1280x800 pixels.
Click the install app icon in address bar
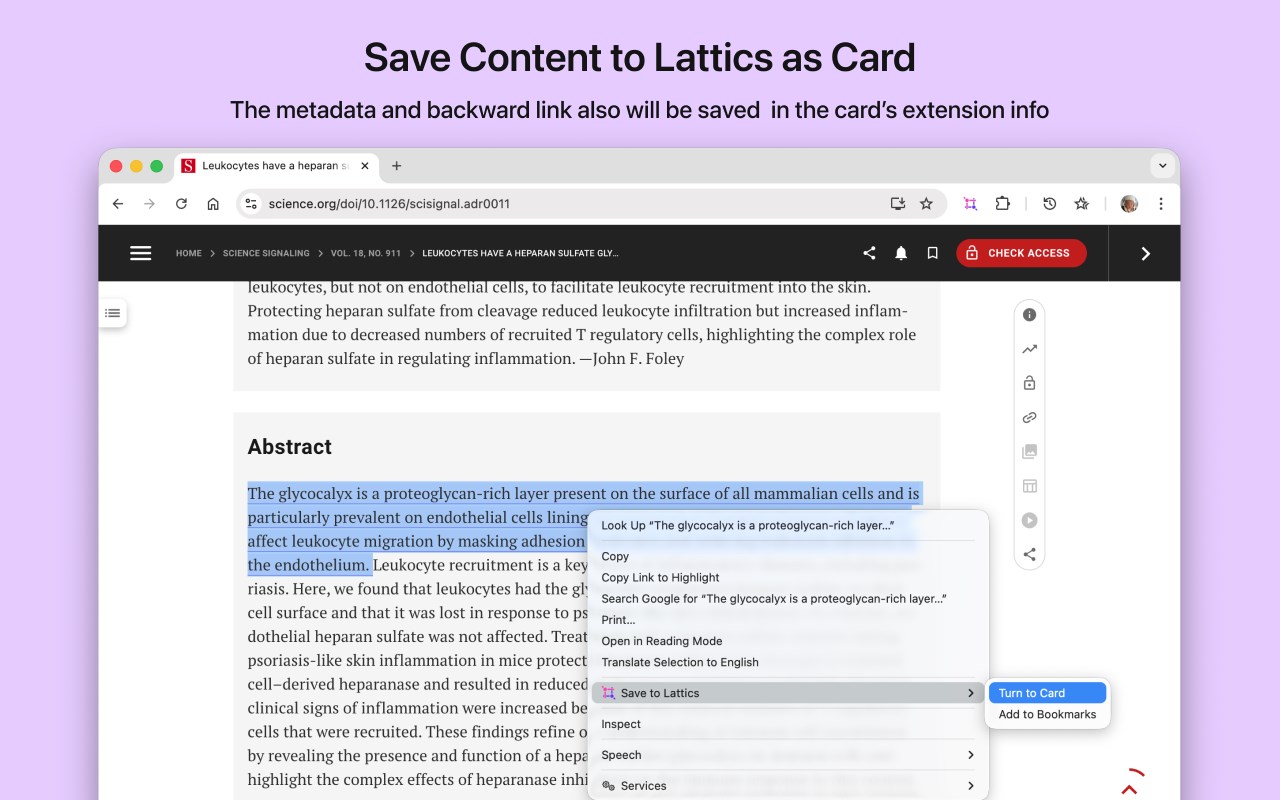(898, 204)
